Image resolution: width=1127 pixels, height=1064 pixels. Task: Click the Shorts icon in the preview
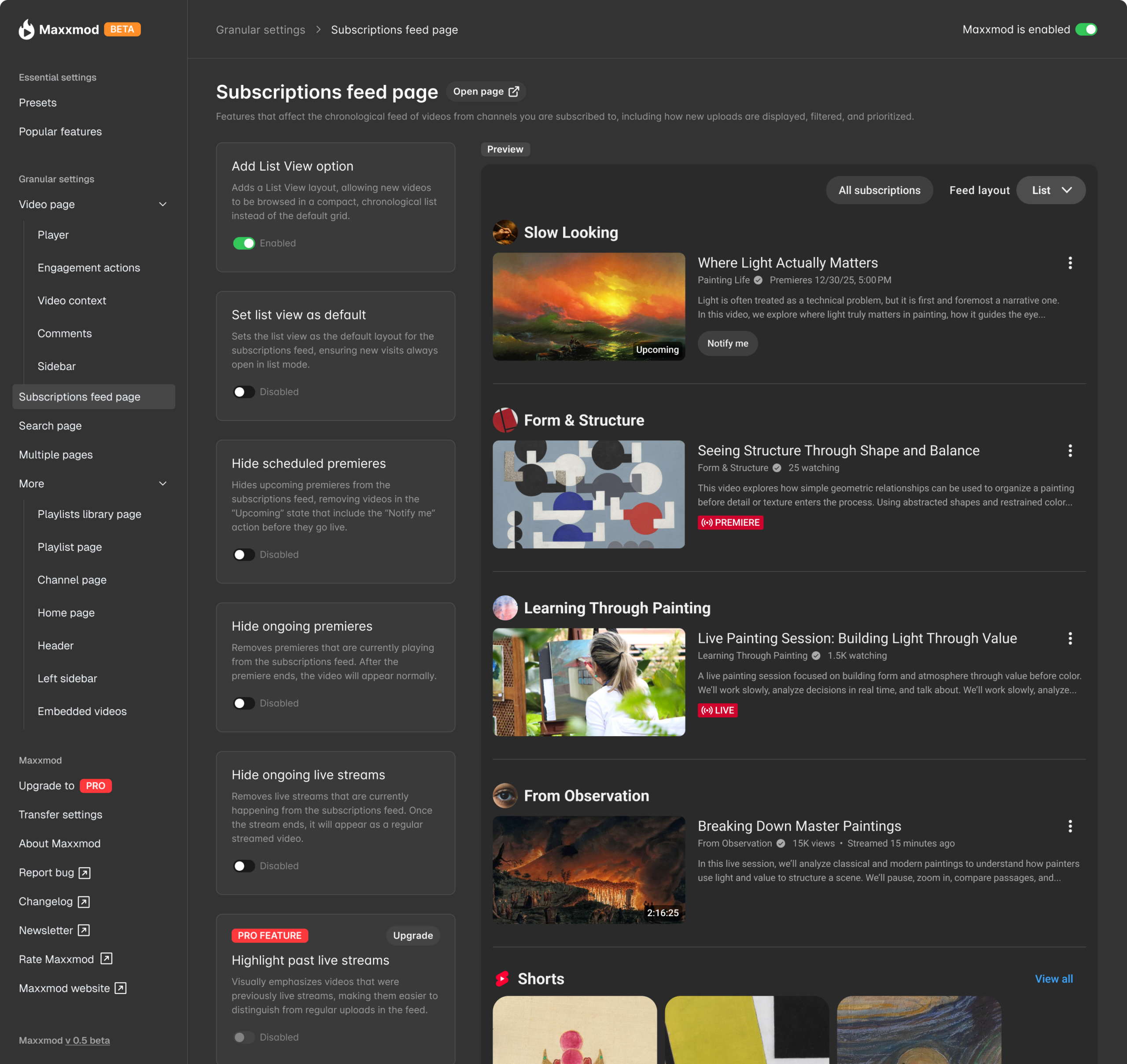[502, 978]
